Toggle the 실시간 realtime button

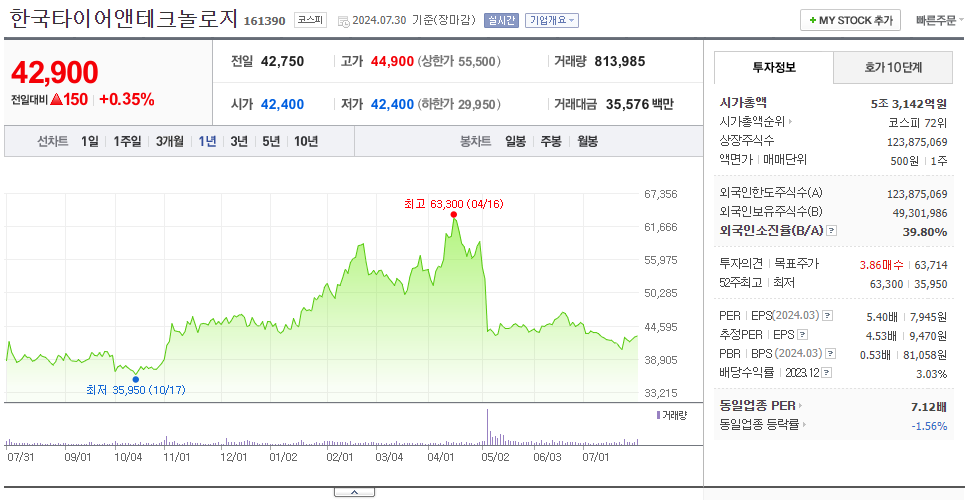[x=501, y=20]
